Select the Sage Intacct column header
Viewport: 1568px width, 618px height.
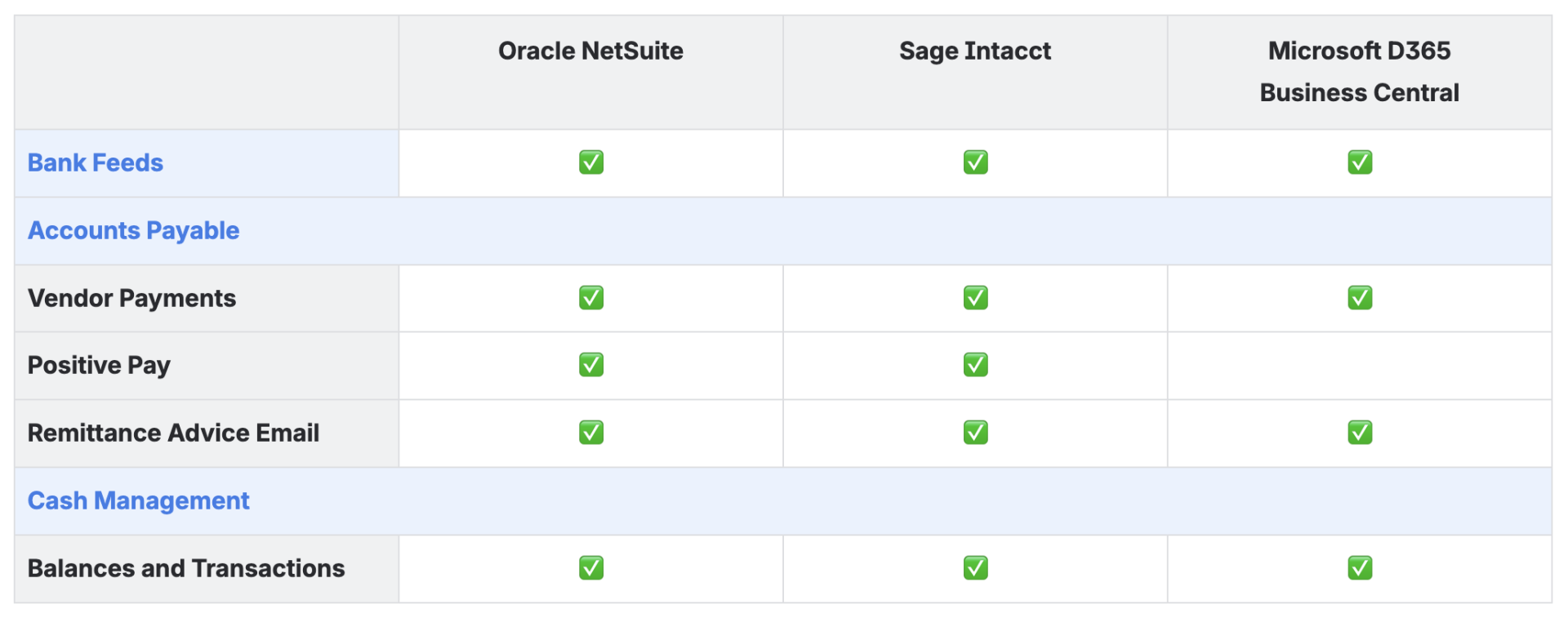975,51
